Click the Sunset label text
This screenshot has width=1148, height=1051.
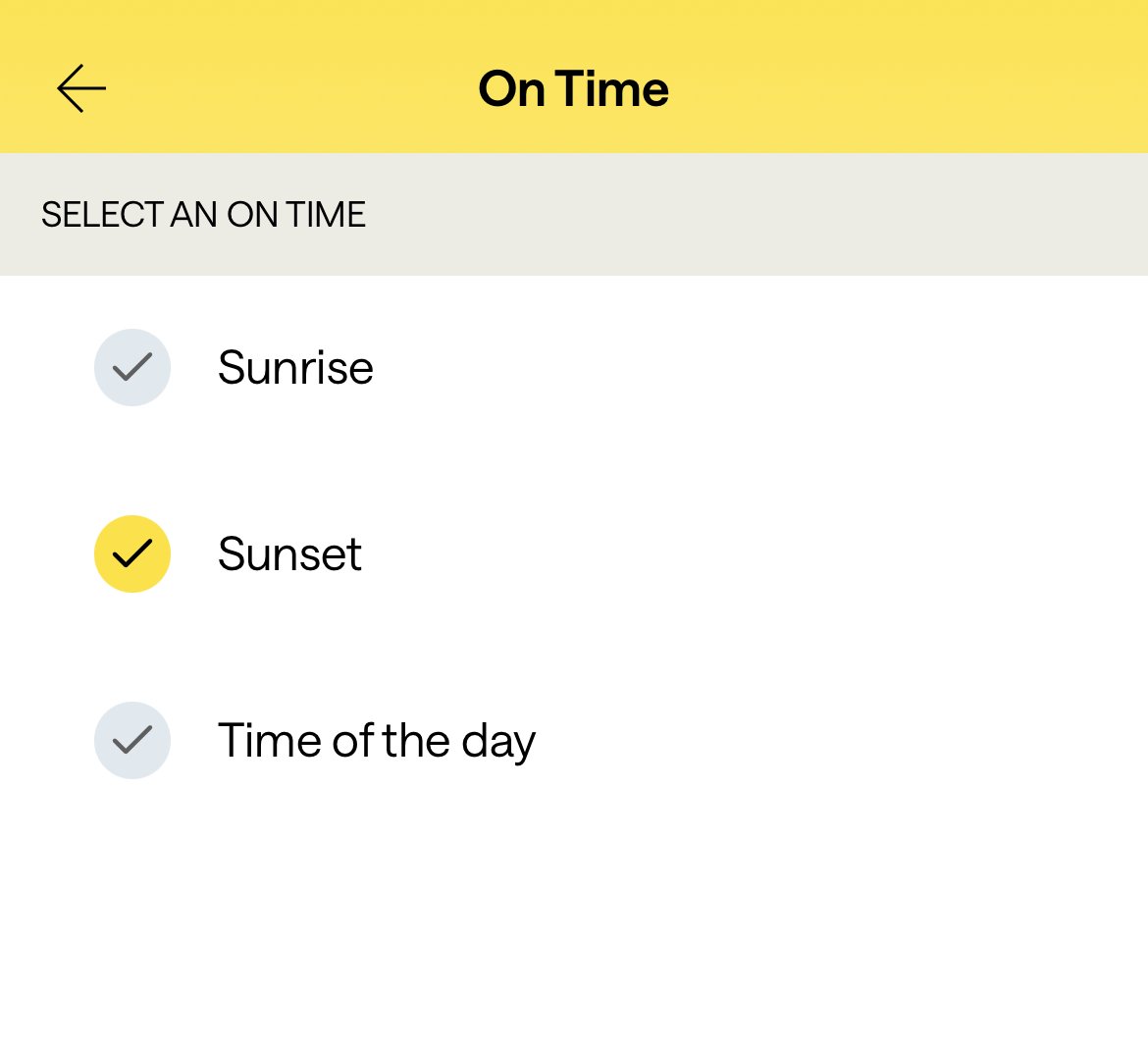289,553
